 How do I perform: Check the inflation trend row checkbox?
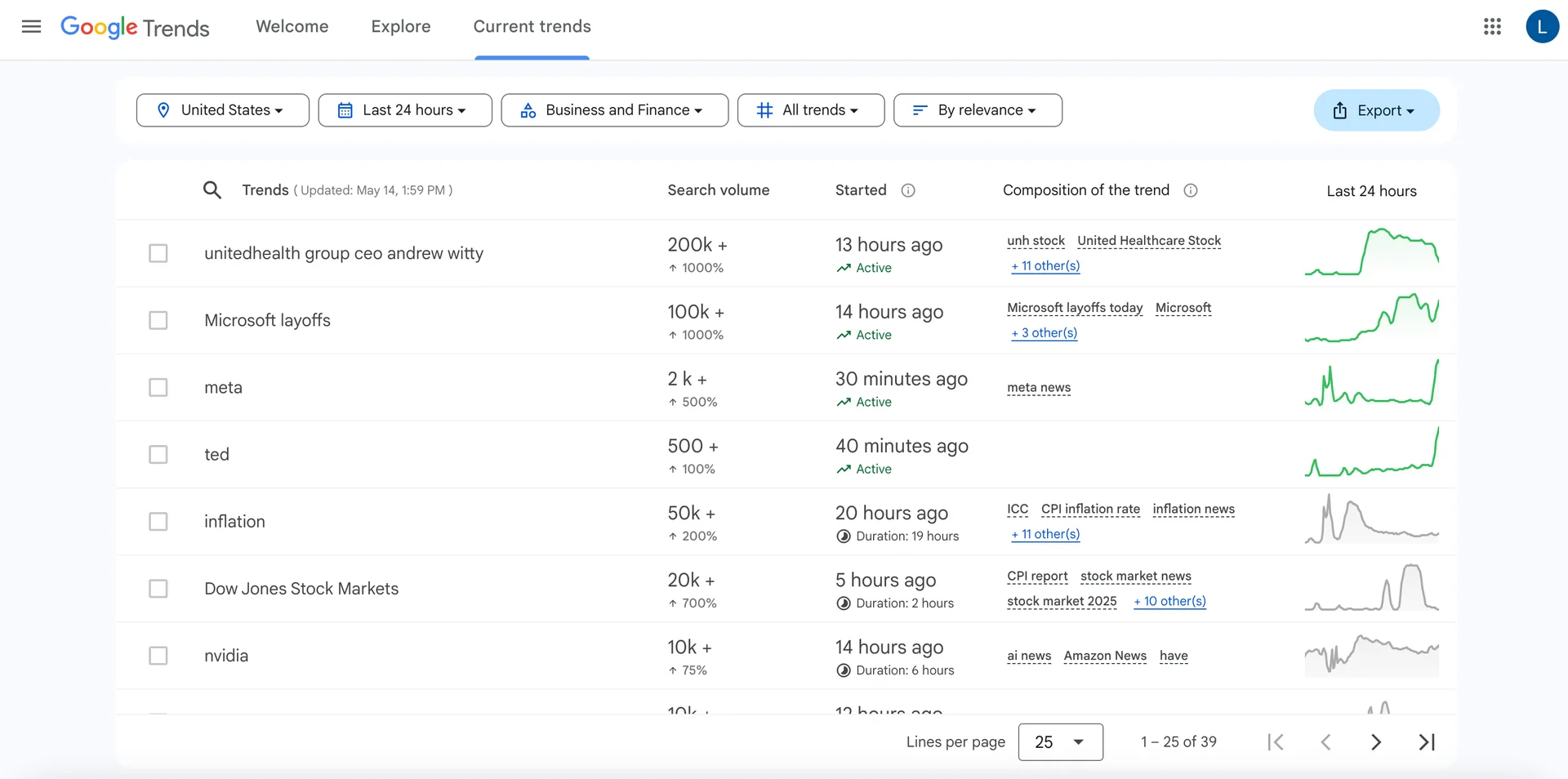click(158, 521)
